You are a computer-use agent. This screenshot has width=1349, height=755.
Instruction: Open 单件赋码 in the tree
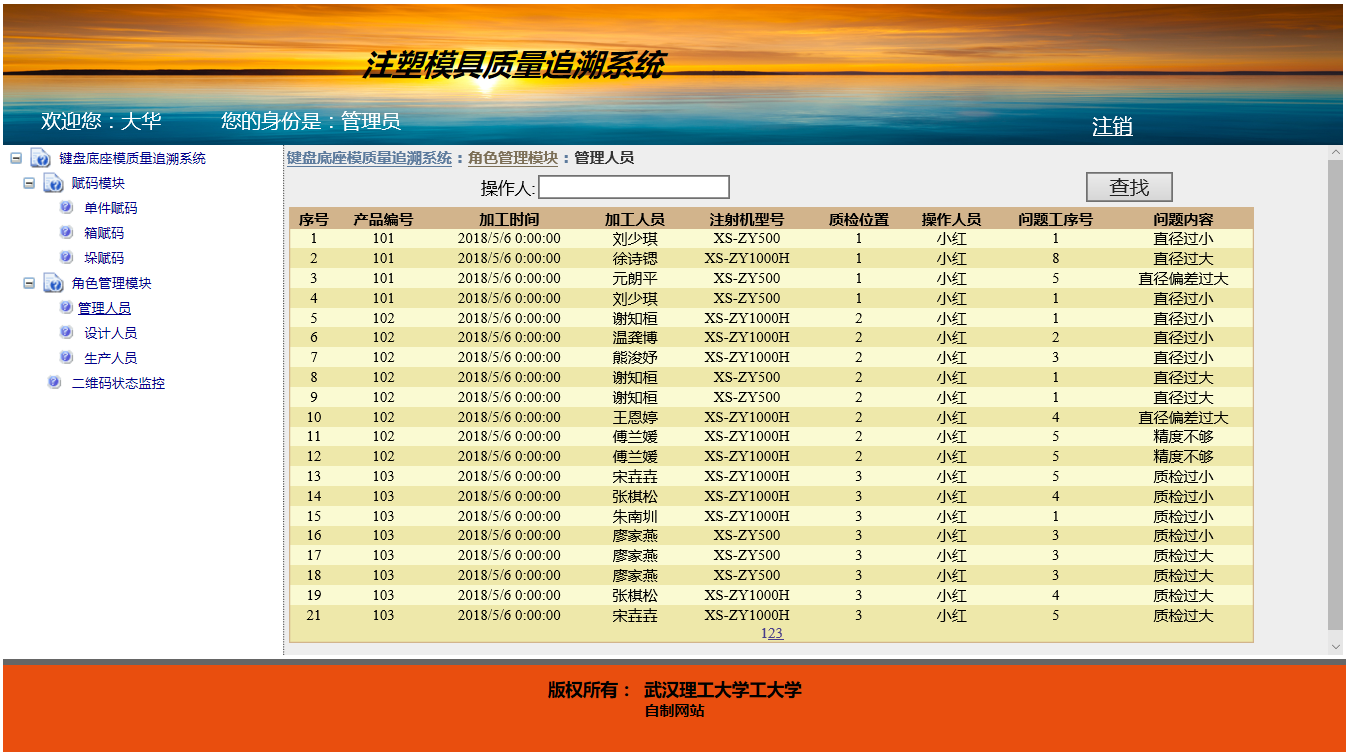point(111,208)
